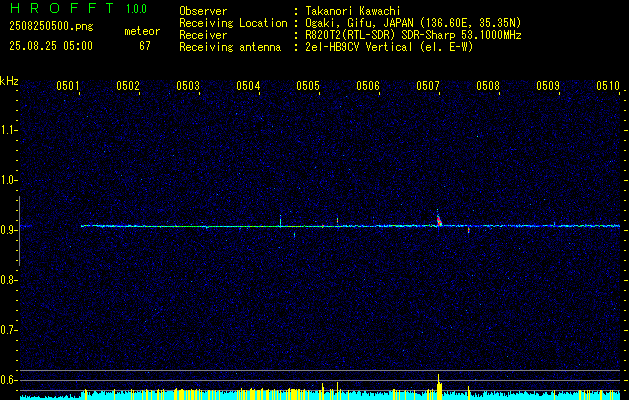Click the 0510 time marker

click(x=608, y=85)
